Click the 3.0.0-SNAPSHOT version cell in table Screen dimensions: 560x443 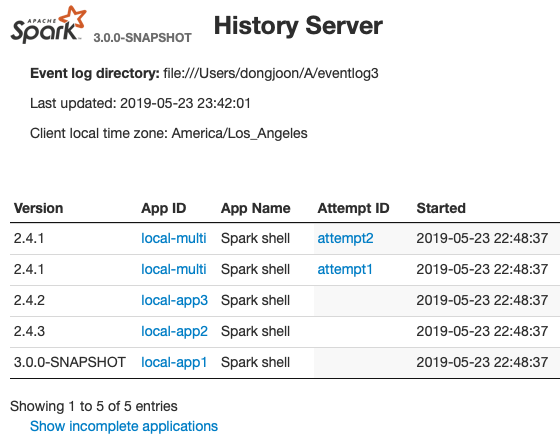click(70, 363)
